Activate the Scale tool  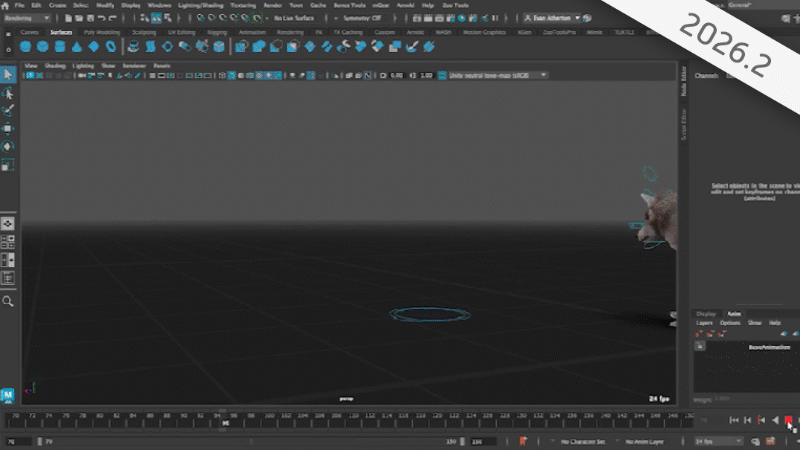(x=8, y=164)
